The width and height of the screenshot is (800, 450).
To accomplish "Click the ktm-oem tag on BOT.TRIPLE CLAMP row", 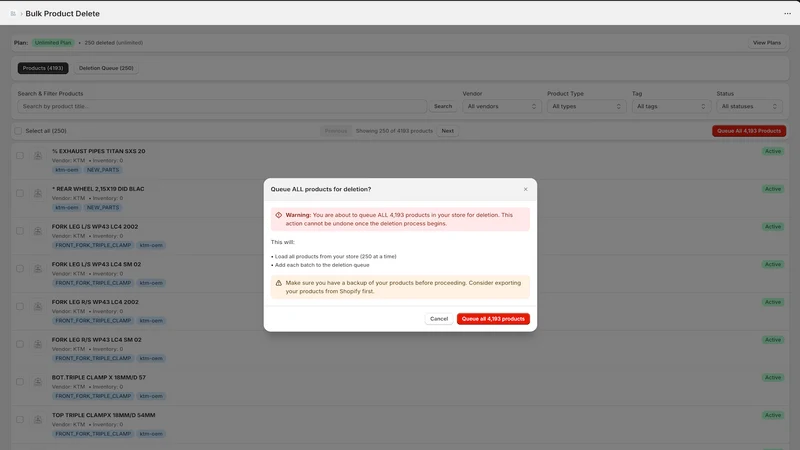I will (151, 396).
